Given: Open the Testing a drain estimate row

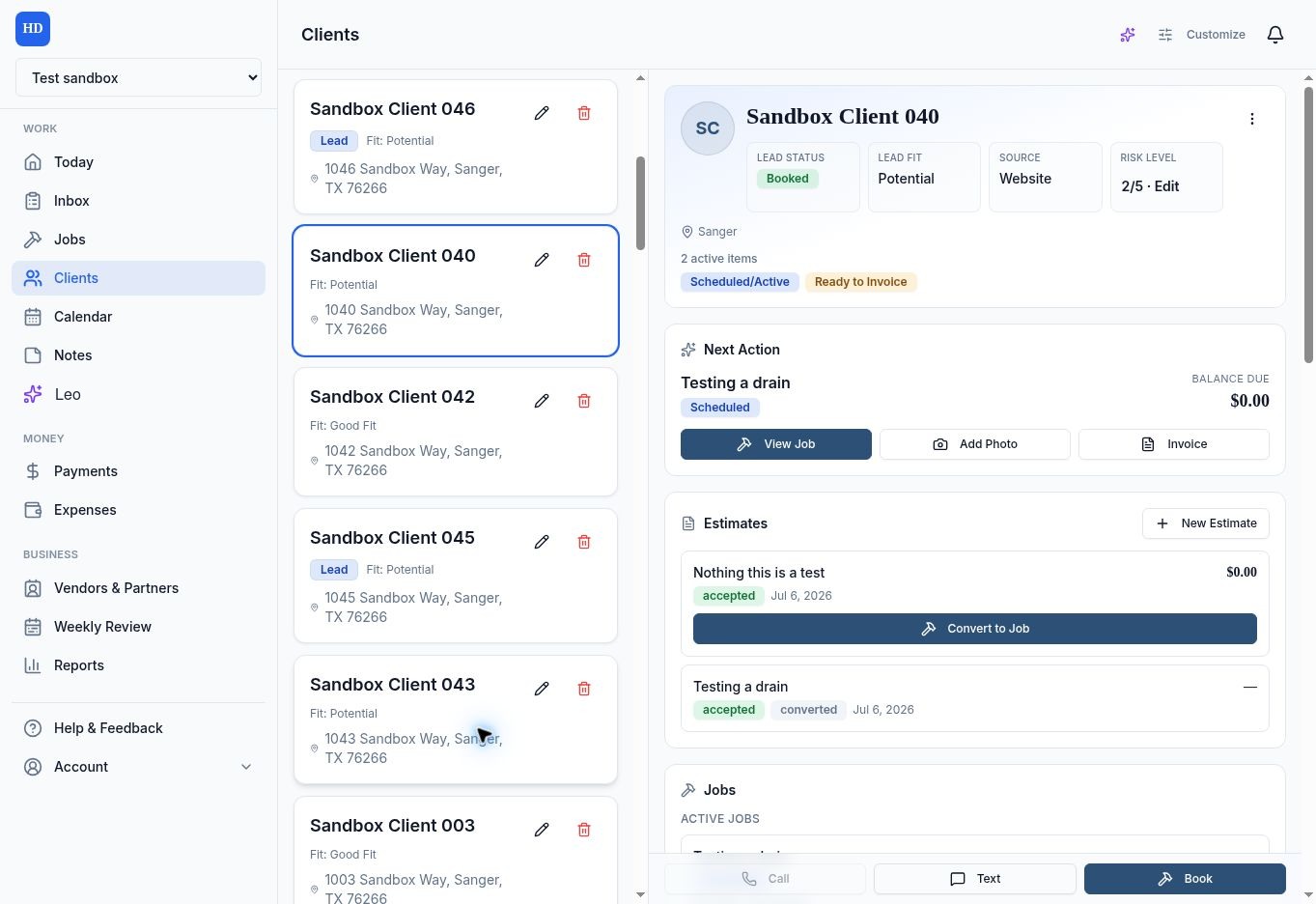Looking at the screenshot, I should click(975, 698).
